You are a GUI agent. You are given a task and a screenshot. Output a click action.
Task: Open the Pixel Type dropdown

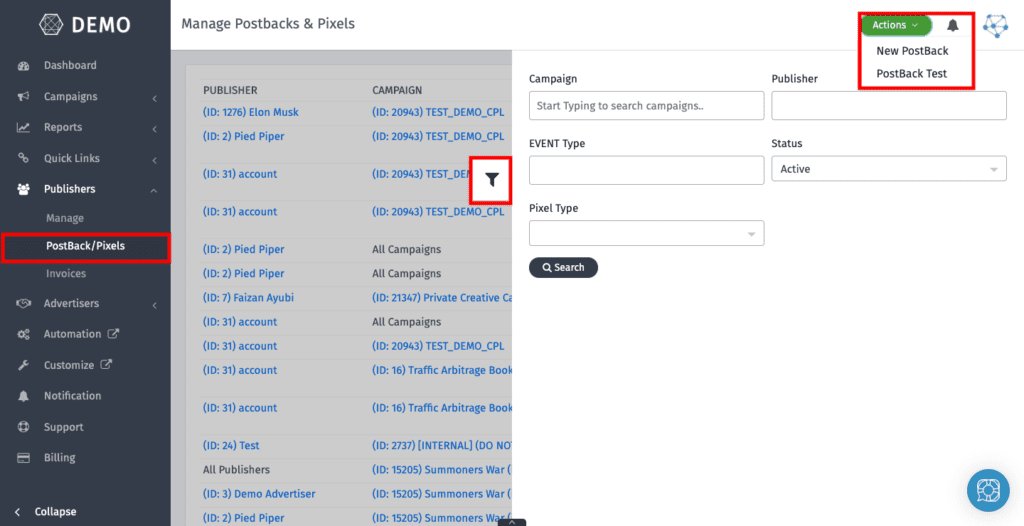point(646,233)
